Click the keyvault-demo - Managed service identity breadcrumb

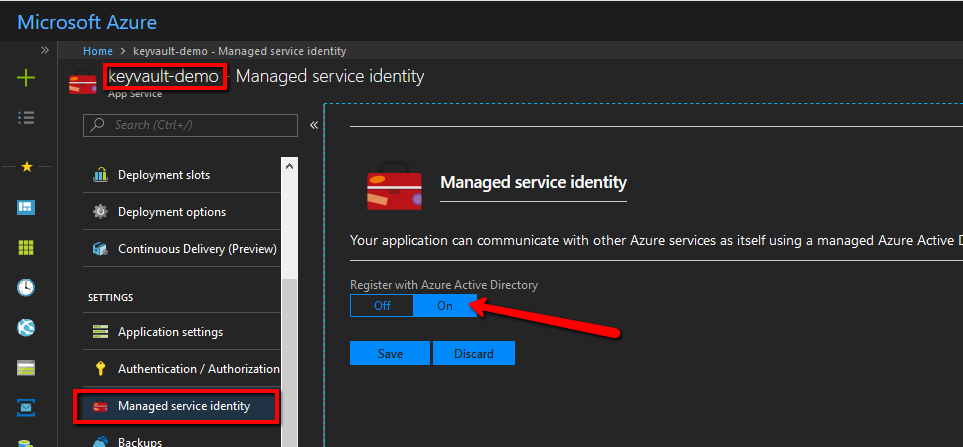coord(240,51)
